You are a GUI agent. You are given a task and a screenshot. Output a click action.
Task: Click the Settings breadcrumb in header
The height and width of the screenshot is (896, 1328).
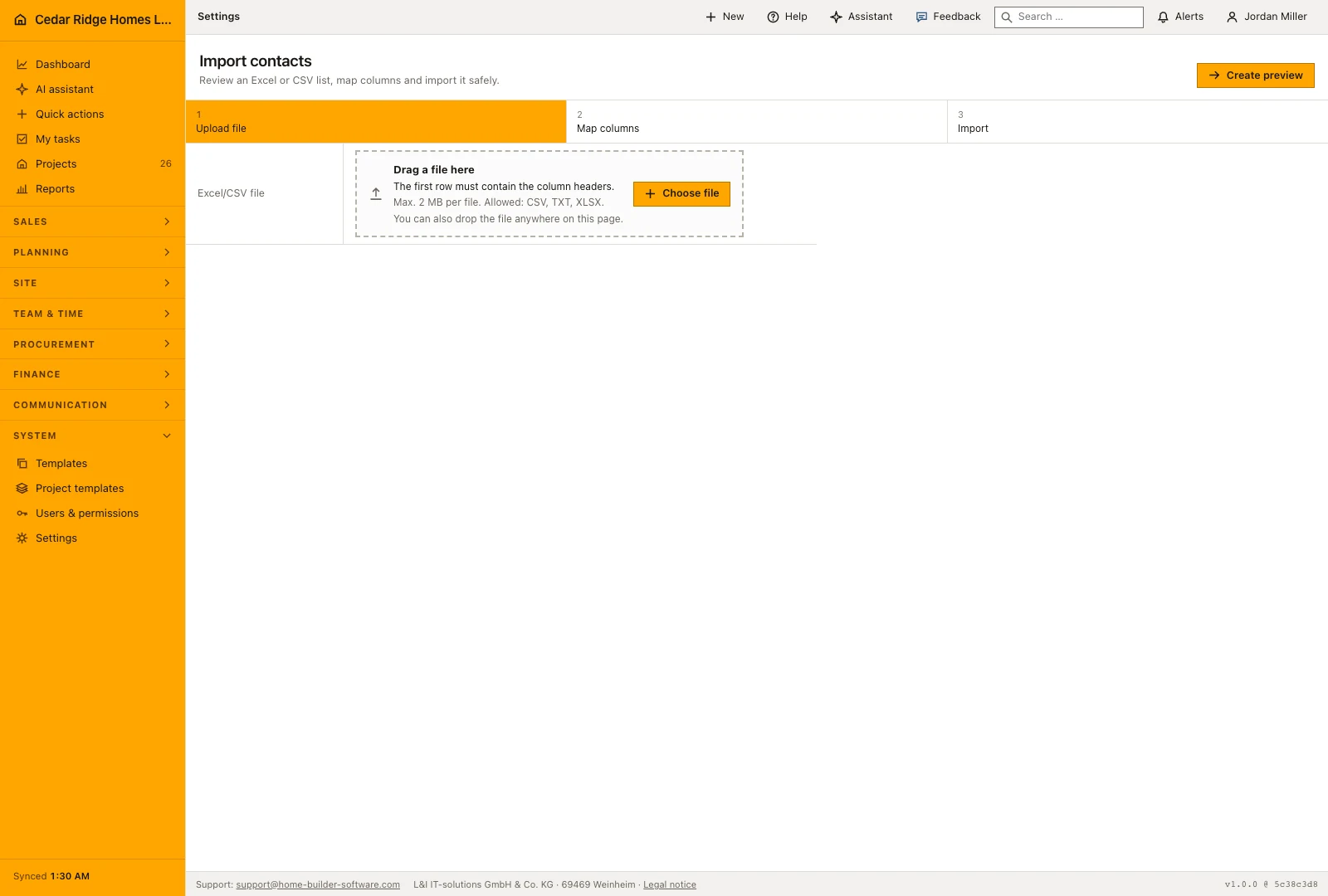pyautogui.click(x=218, y=17)
